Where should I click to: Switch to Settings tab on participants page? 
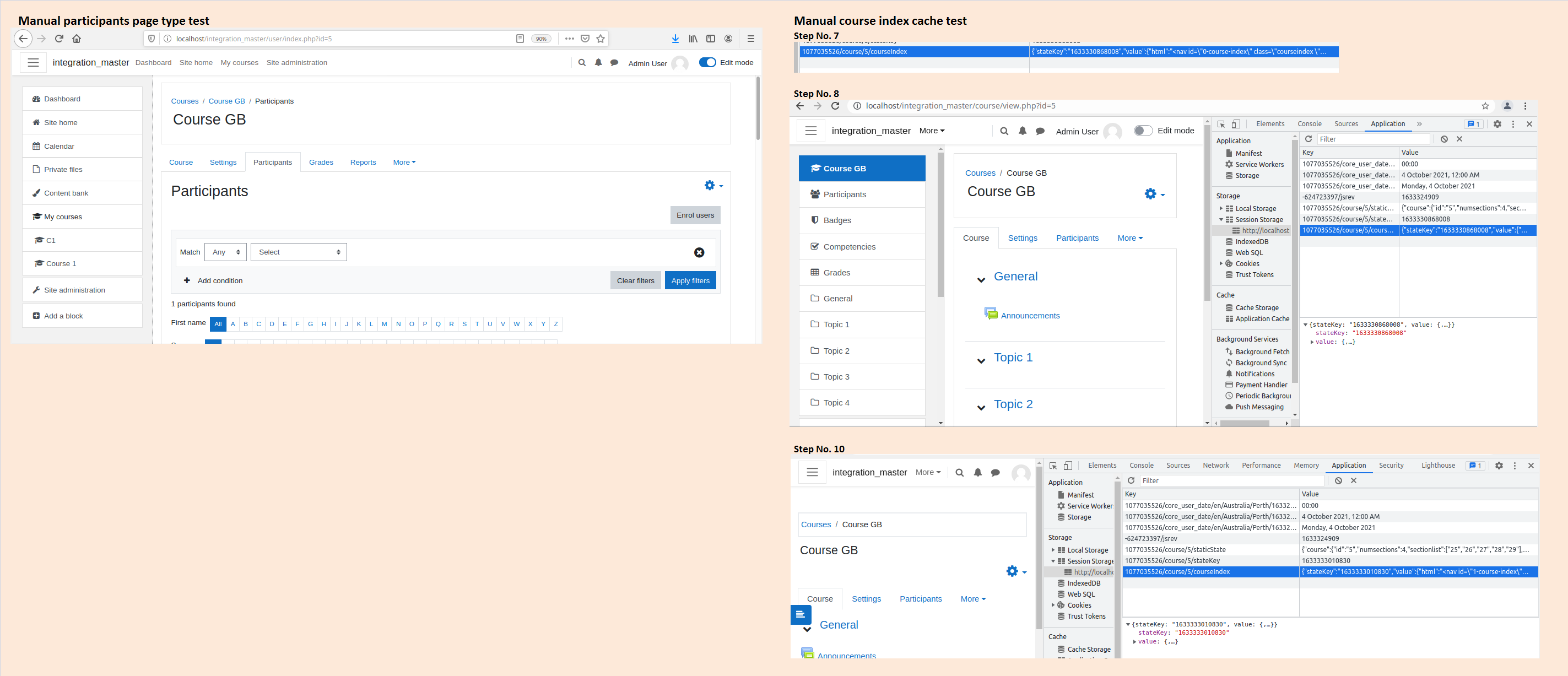pyautogui.click(x=223, y=163)
